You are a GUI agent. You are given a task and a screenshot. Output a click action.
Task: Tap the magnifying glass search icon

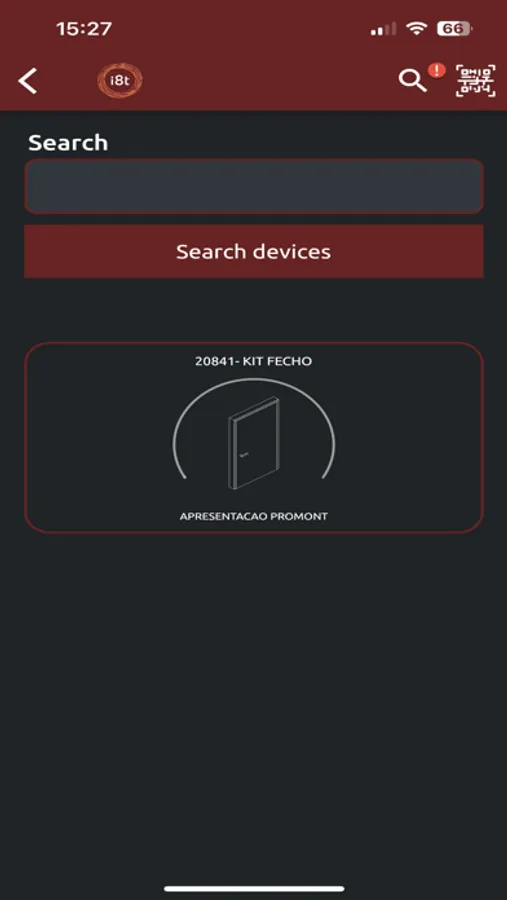point(412,81)
